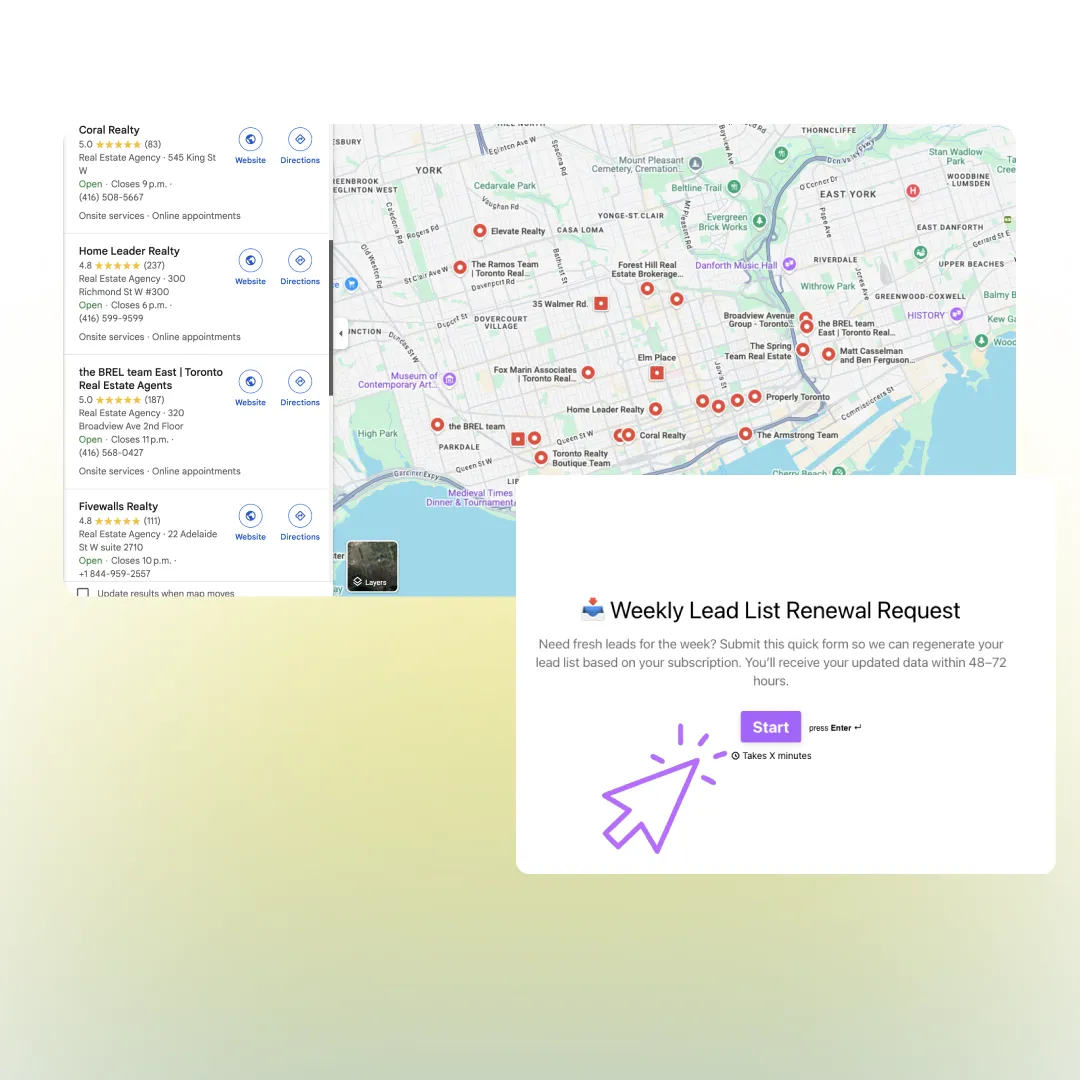Click Matt Casselman and Ben Ferguson pin
Viewport: 1080px width, 1080px height.
click(829, 354)
